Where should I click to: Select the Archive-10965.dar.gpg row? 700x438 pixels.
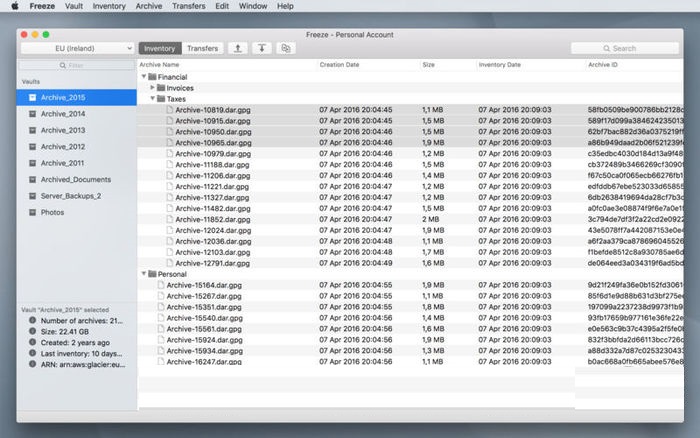(410, 142)
